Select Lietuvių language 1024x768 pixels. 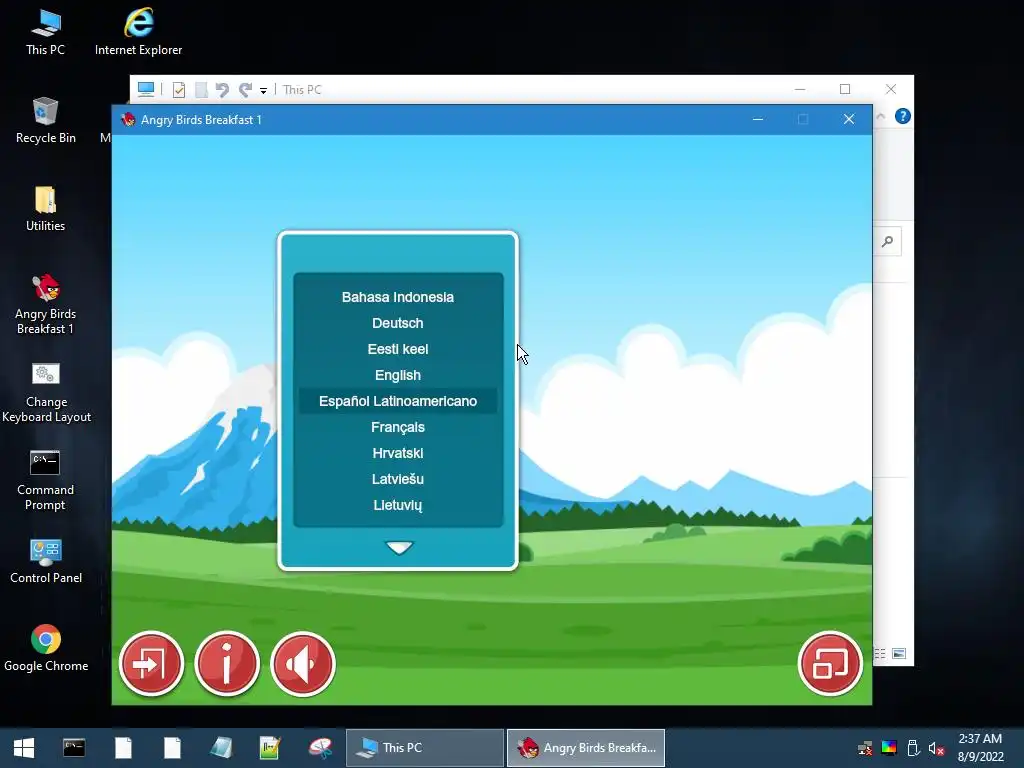(x=398, y=505)
